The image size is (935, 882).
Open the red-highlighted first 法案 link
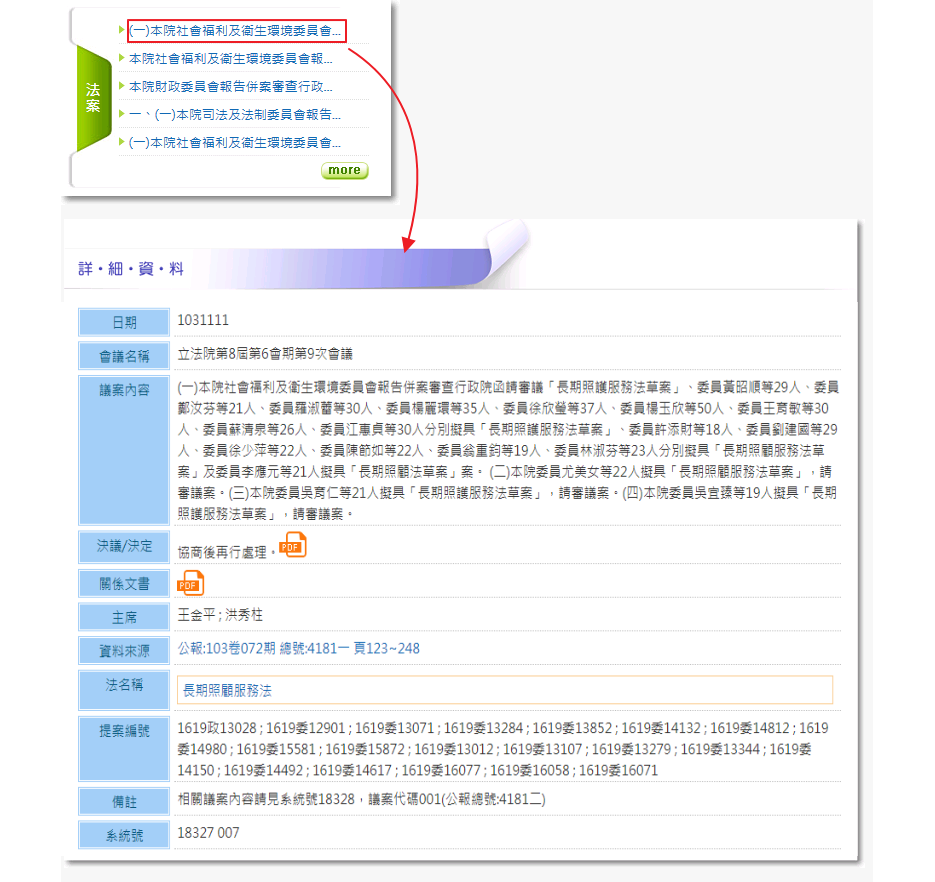(x=235, y=31)
